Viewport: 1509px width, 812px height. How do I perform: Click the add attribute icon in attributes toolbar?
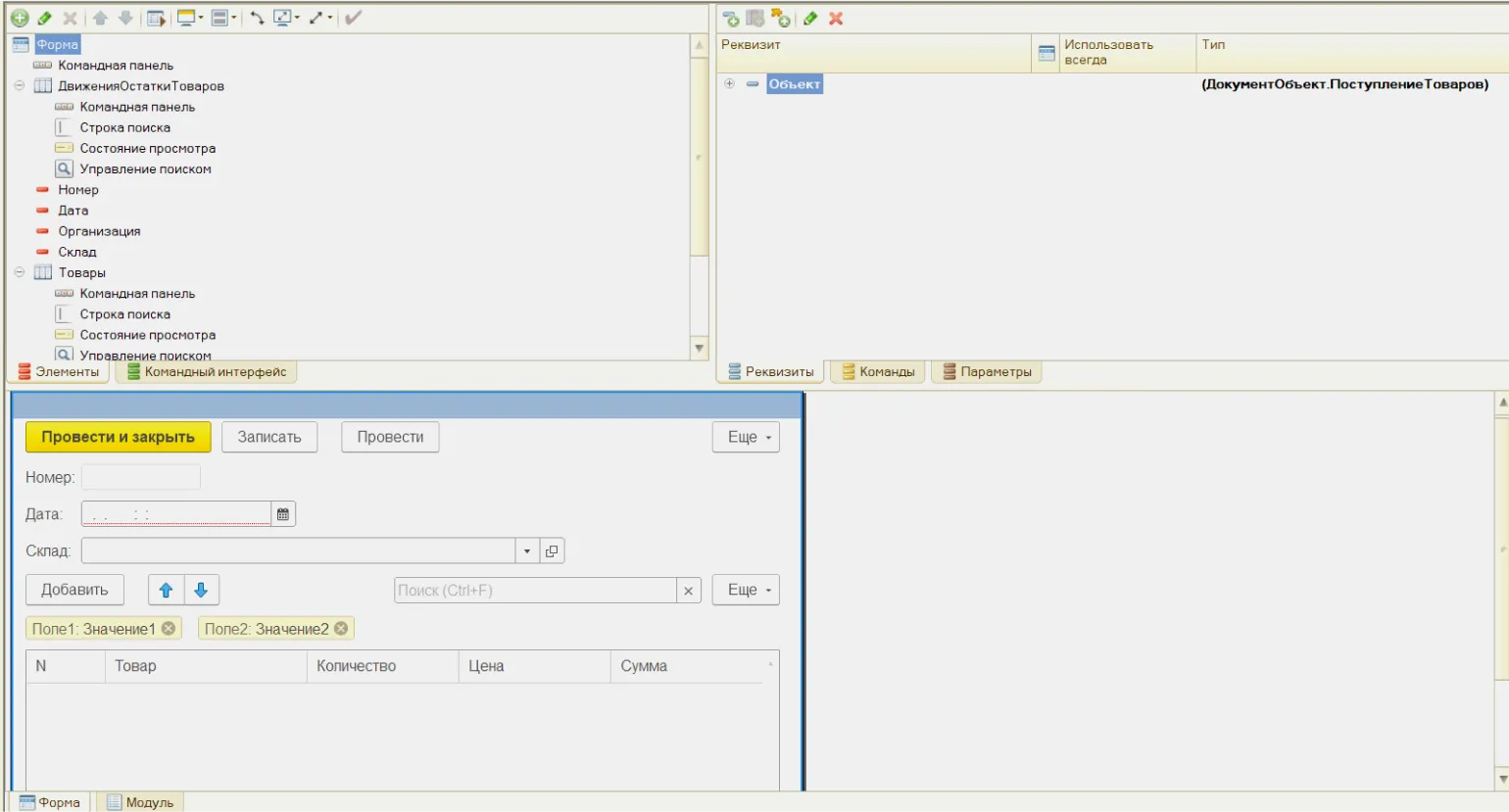pos(730,18)
